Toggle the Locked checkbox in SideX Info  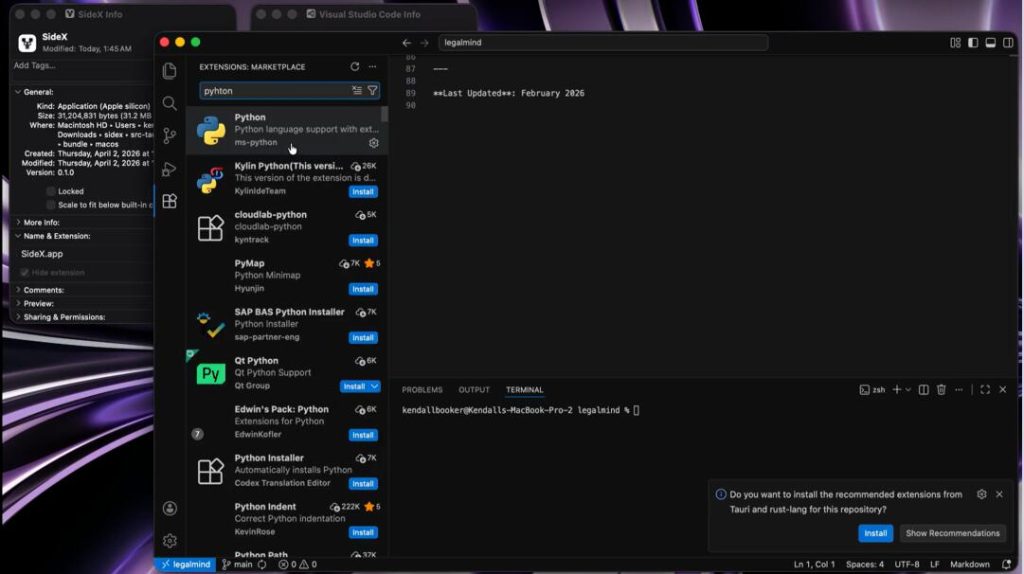tap(51, 191)
